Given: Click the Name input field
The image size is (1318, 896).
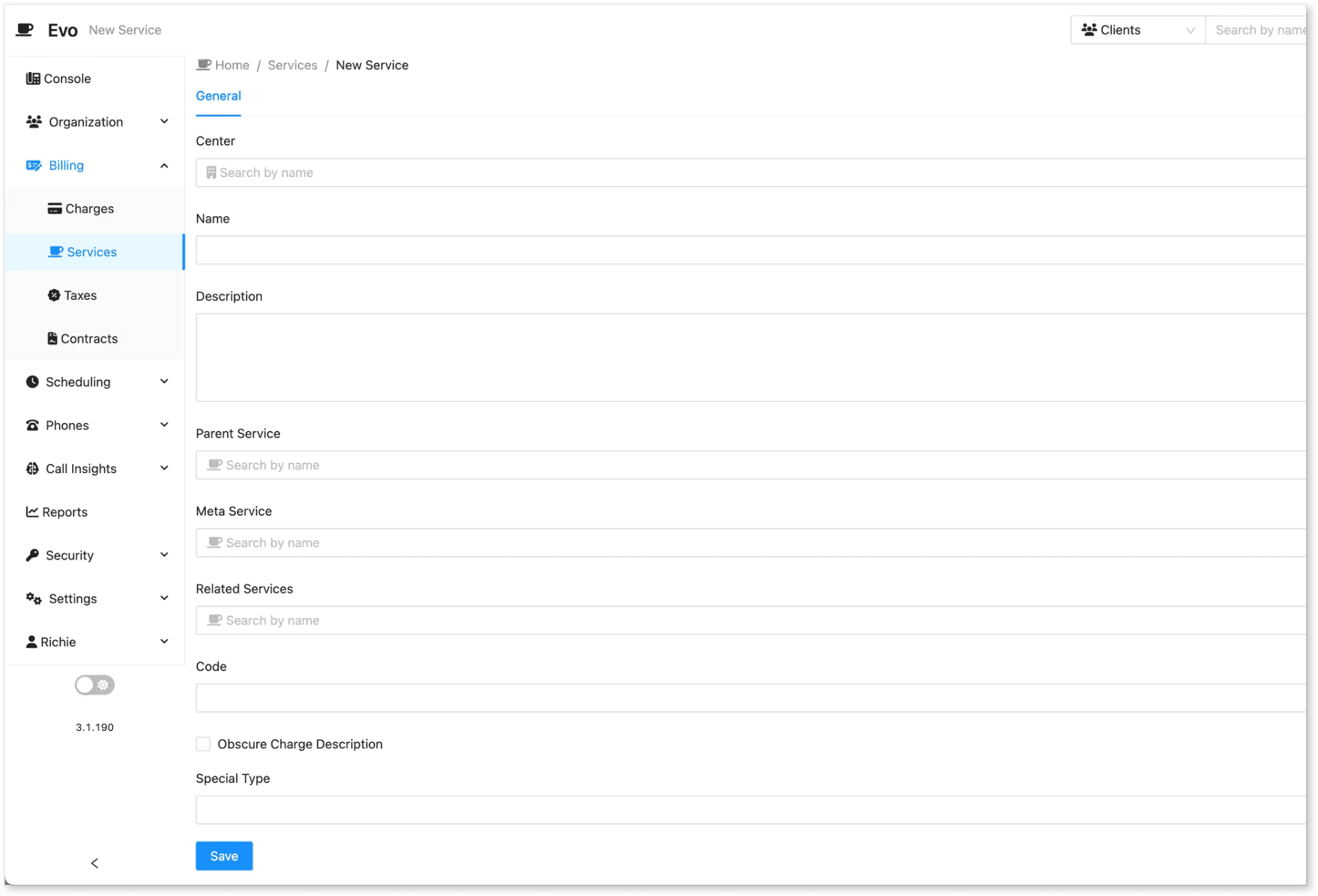Looking at the screenshot, I should click(751, 250).
